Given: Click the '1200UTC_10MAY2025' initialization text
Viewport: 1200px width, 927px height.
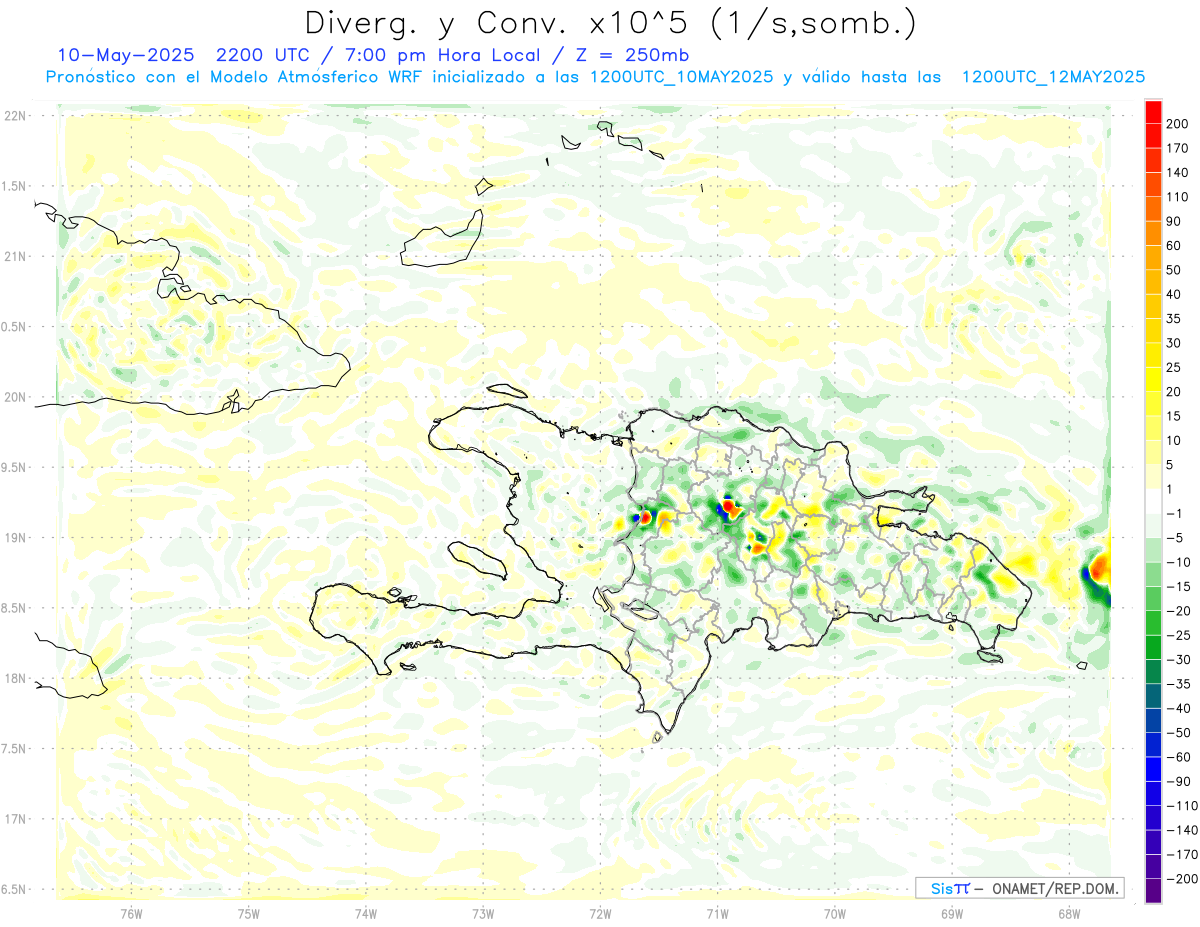Looking at the screenshot, I should [681, 77].
